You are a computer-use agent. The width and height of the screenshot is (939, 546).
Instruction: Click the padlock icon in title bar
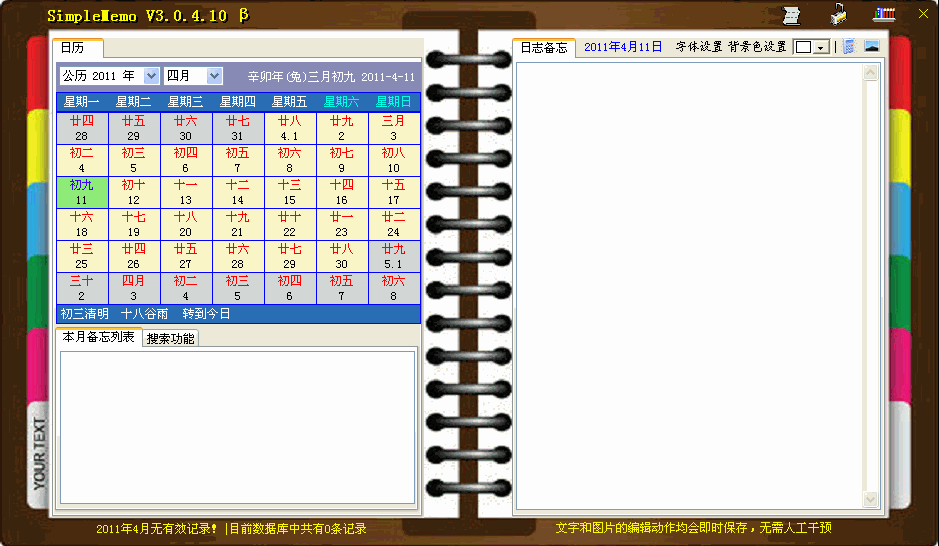tap(839, 14)
